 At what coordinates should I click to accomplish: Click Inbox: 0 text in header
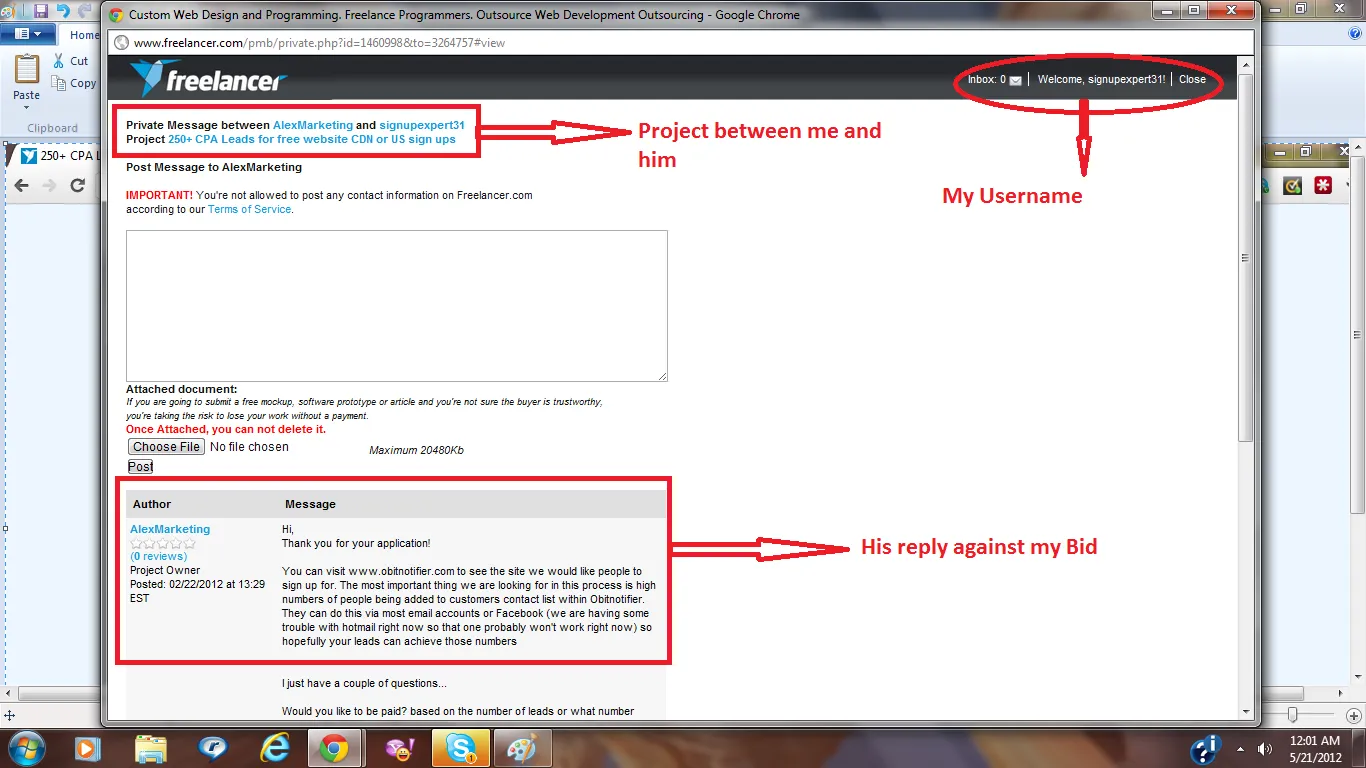click(x=987, y=79)
